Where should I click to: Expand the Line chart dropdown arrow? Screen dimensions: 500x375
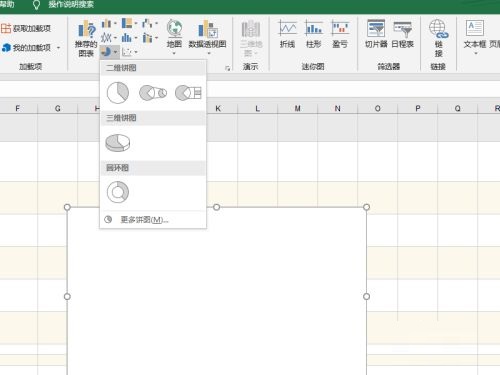pos(115,38)
